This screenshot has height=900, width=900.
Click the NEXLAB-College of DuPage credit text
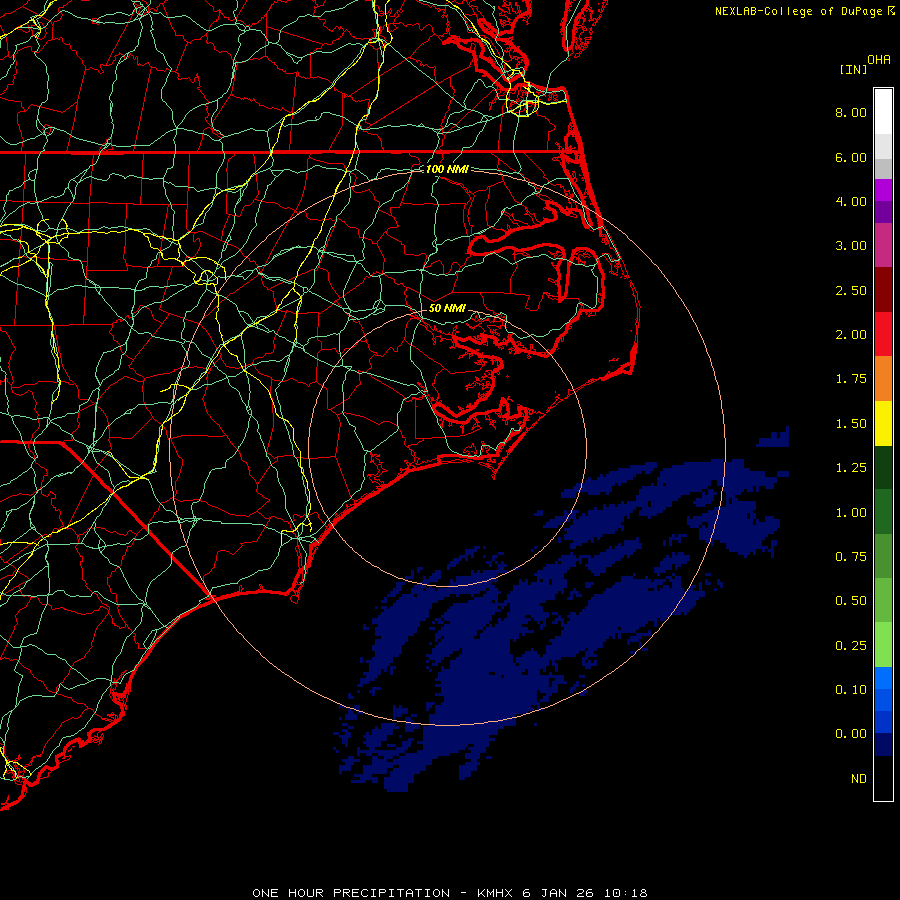[x=798, y=11]
